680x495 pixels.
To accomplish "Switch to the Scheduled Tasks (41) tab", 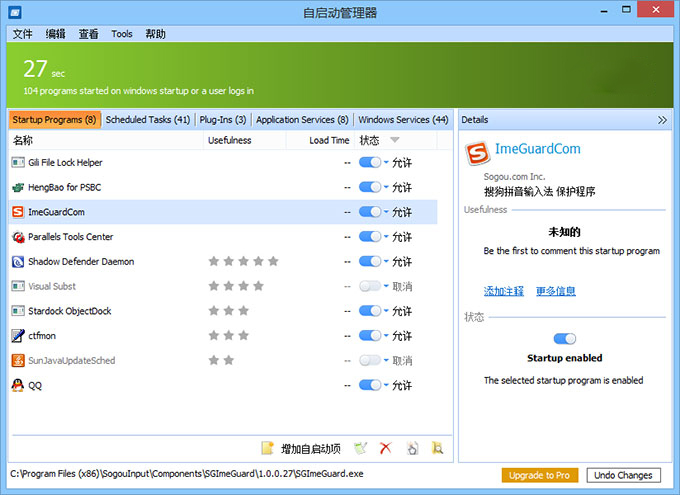I will pyautogui.click(x=148, y=120).
